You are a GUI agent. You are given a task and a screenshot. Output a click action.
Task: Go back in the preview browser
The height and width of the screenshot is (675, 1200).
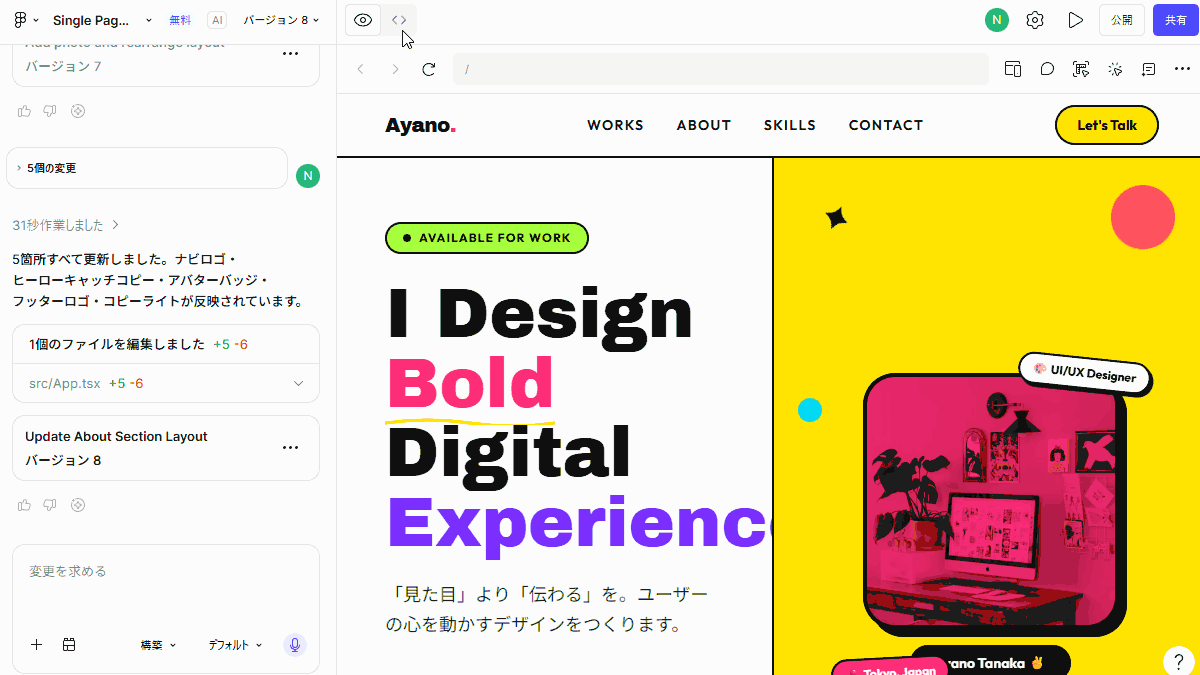tap(361, 69)
